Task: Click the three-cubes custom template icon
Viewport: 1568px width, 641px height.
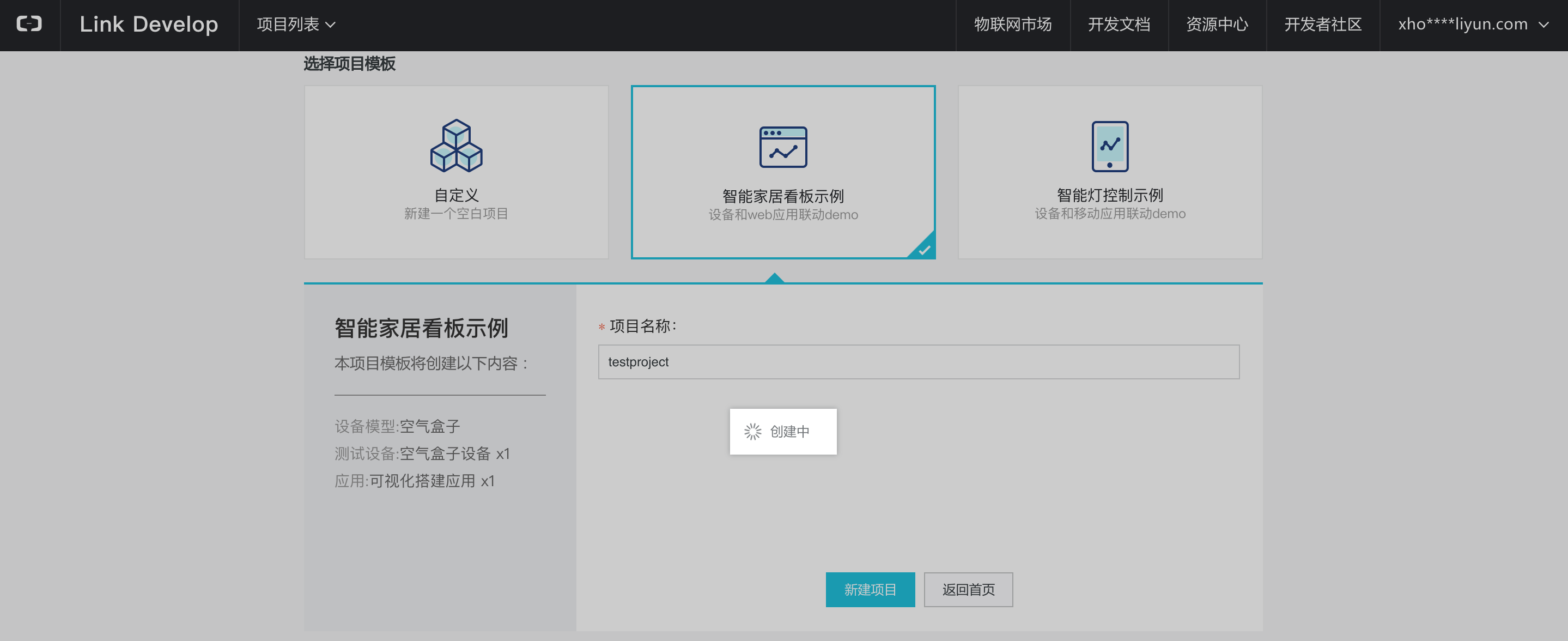Action: pos(456,146)
